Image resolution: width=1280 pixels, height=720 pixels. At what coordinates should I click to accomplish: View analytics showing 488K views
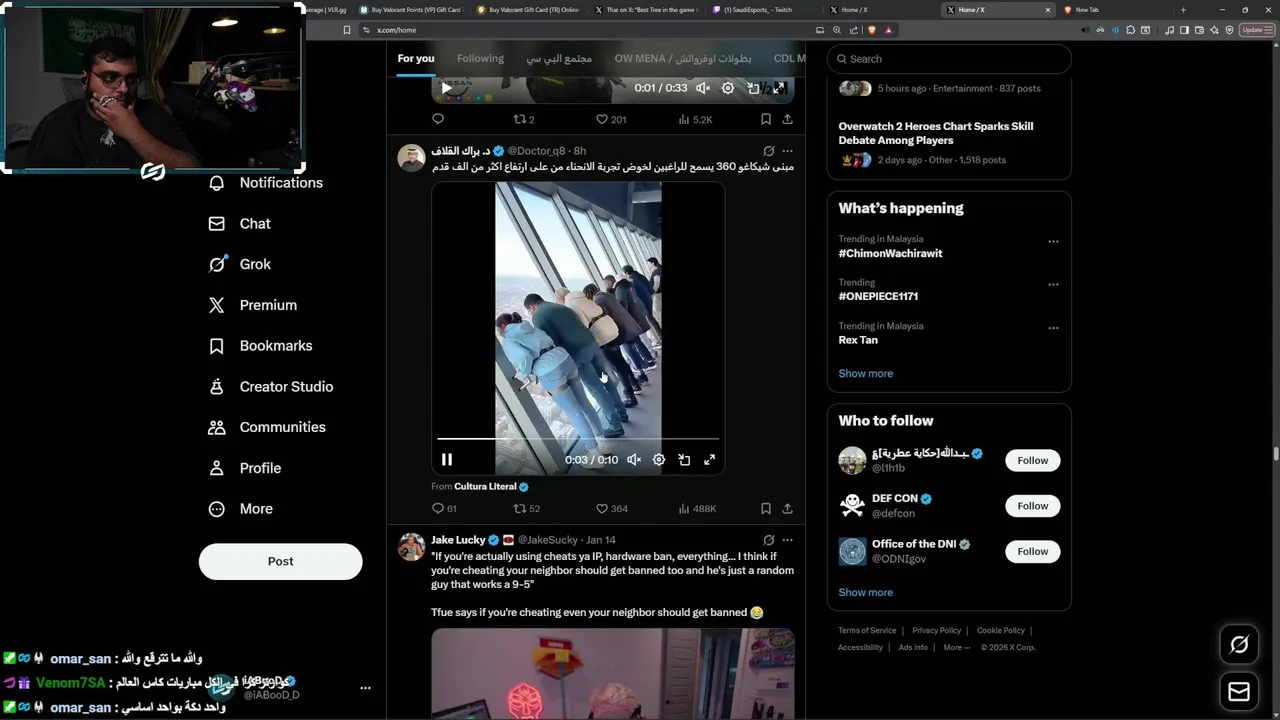[x=697, y=508]
